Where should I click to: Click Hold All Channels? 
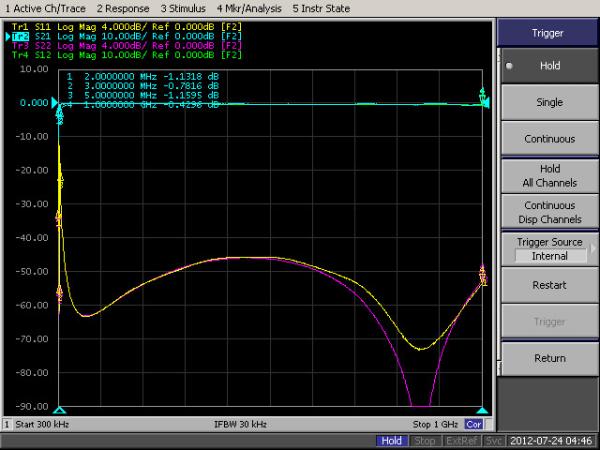coord(549,176)
